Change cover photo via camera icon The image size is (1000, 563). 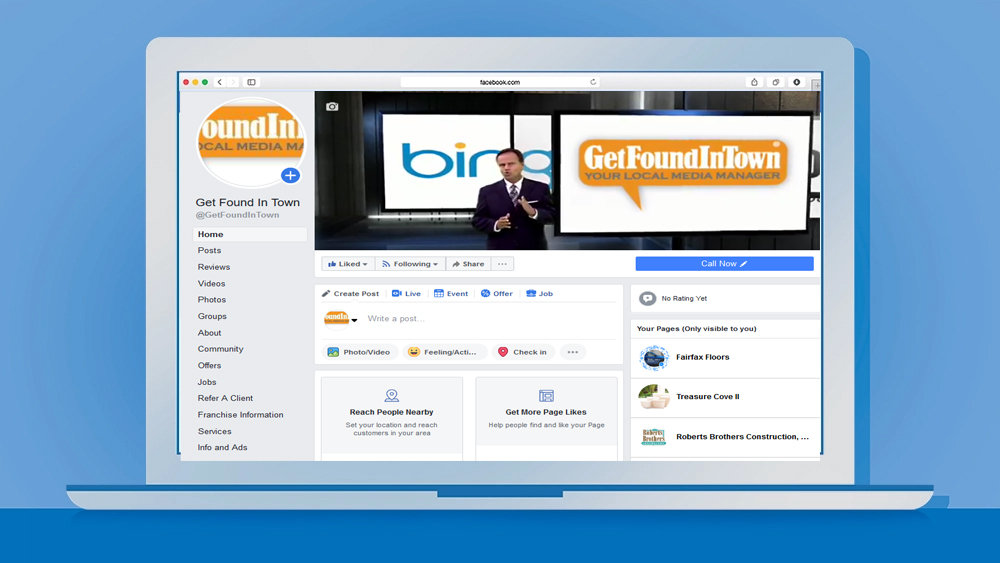pos(332,106)
